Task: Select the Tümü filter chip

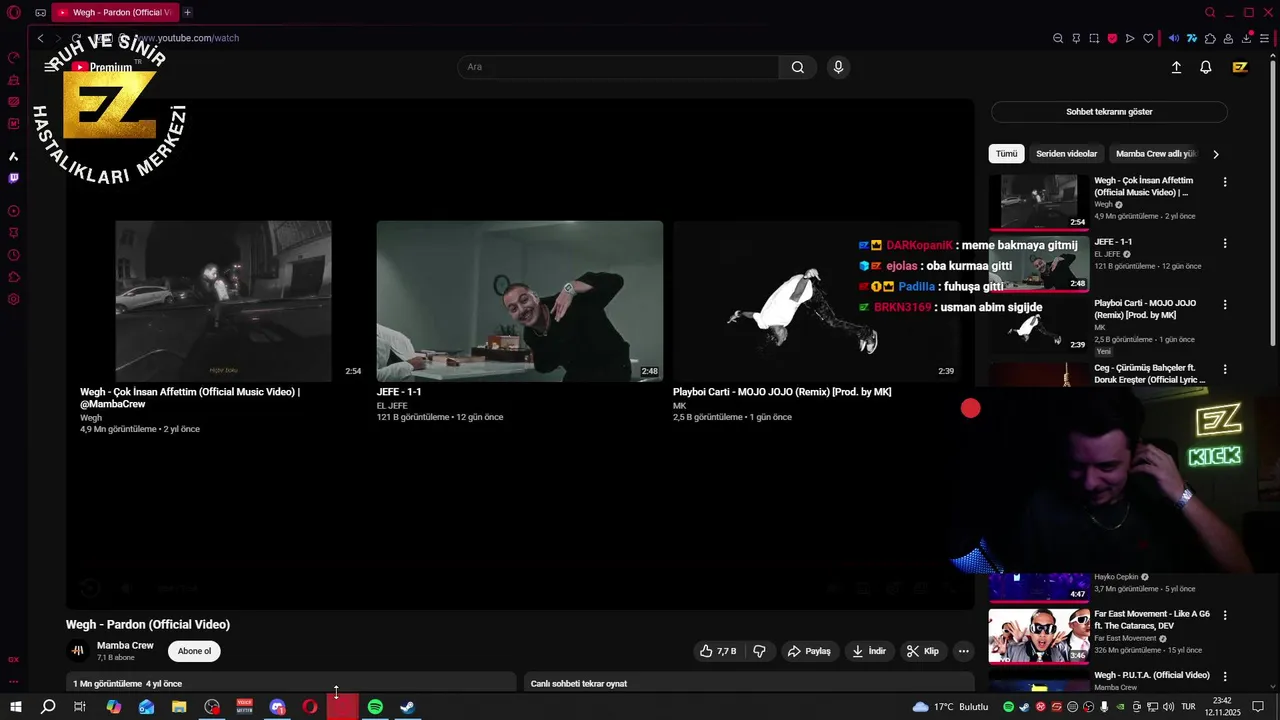Action: point(1006,154)
